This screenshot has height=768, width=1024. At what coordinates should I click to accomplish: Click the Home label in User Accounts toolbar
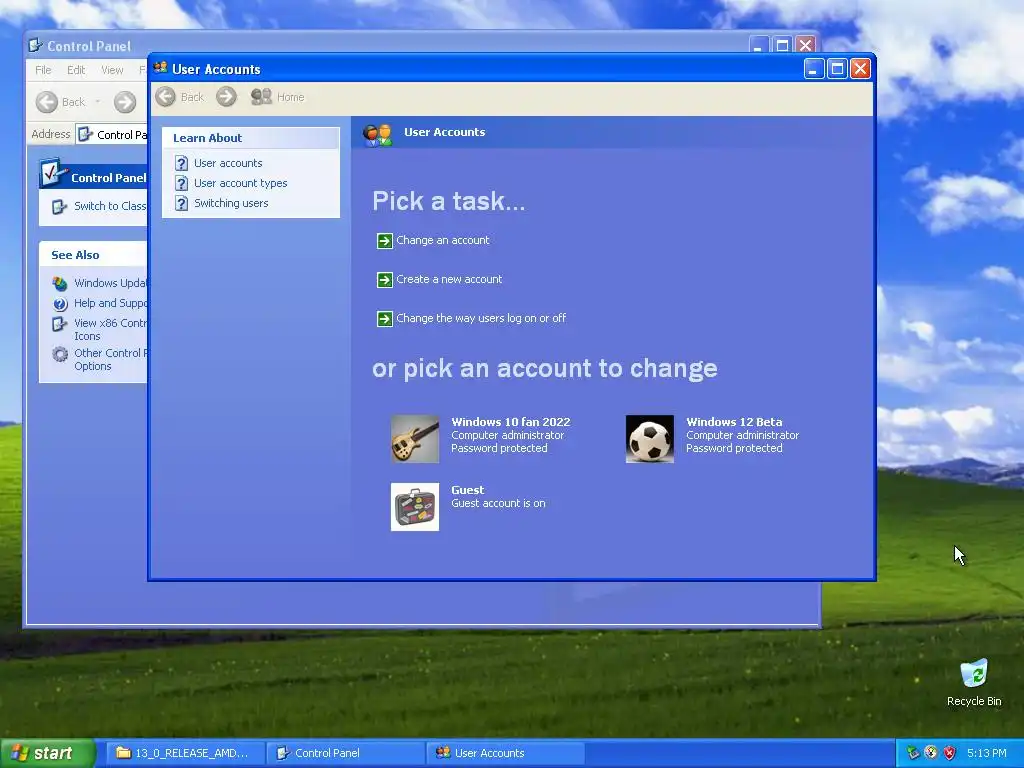(291, 97)
